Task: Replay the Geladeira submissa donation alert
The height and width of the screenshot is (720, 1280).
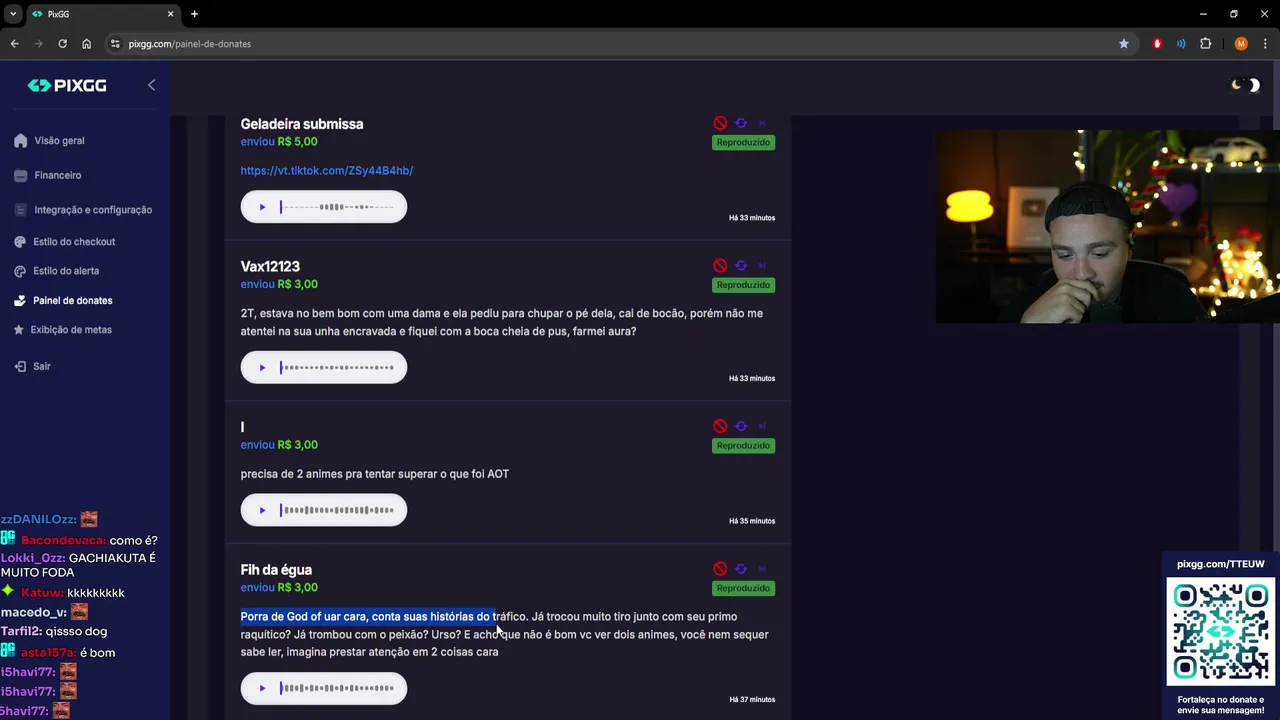Action: [741, 123]
